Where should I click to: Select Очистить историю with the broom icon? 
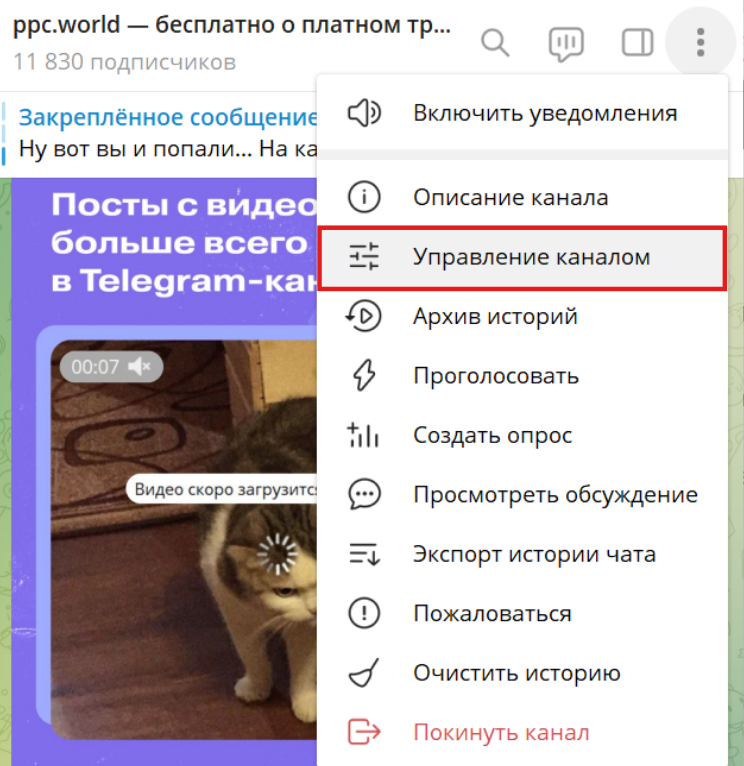click(x=523, y=673)
